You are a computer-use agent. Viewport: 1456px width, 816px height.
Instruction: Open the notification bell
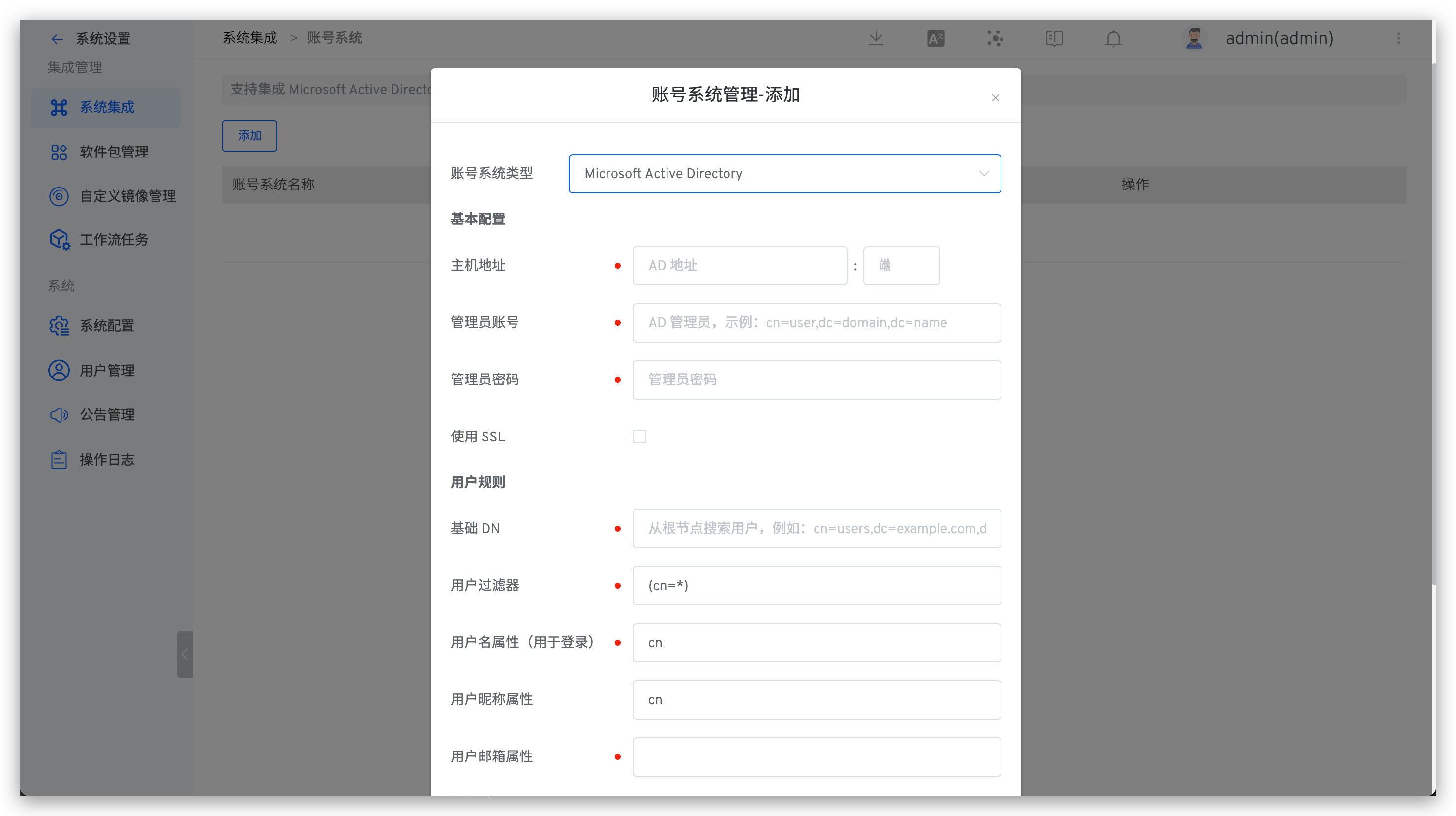(x=1113, y=38)
